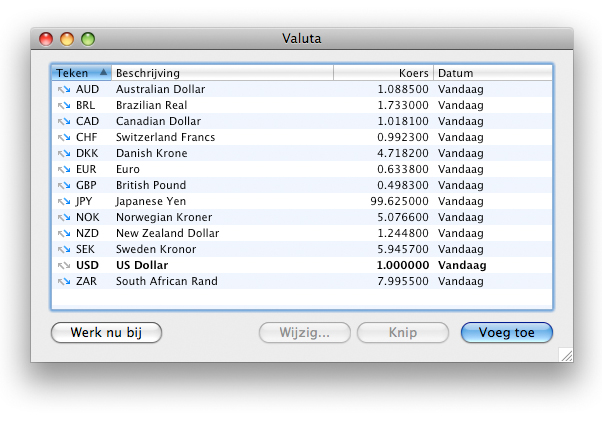Click the rate value 1.088500

403,89
